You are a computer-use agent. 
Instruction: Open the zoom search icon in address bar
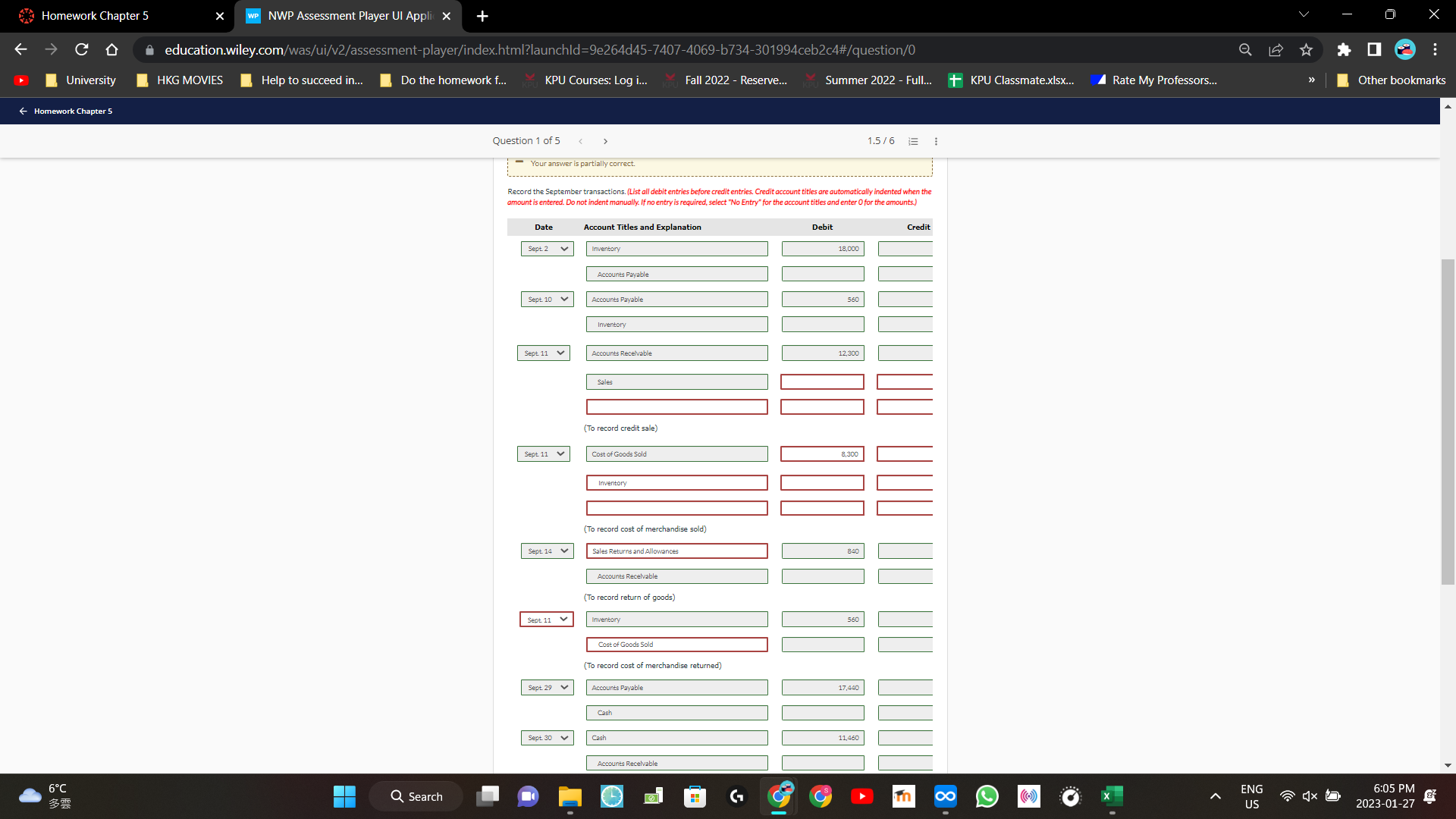[1245, 49]
